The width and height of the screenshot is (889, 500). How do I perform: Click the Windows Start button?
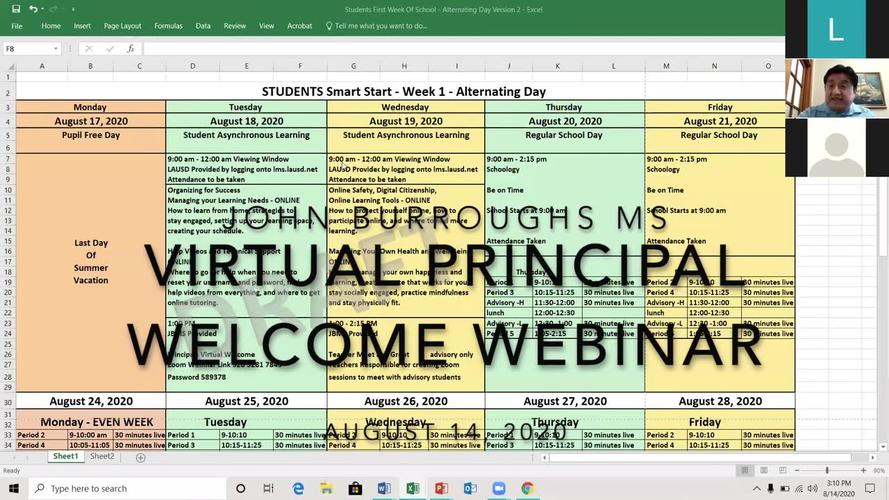pyautogui.click(x=14, y=489)
